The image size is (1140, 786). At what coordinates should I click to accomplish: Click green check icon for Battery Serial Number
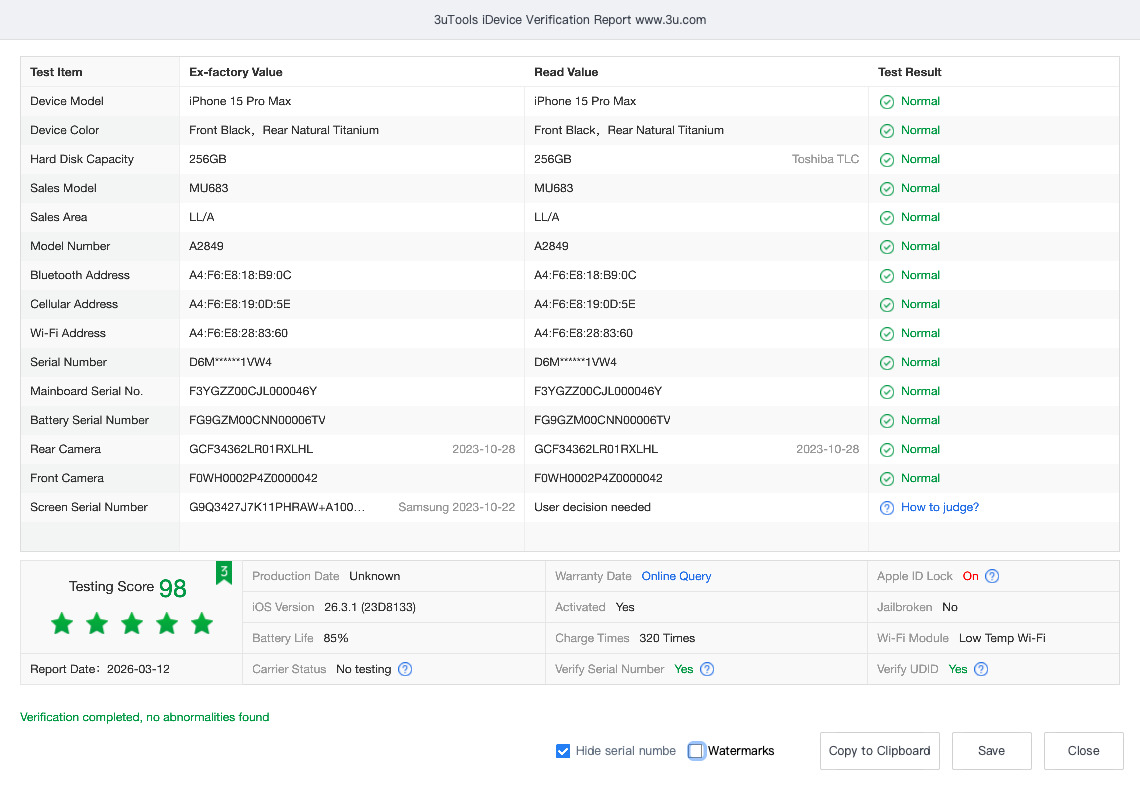[x=886, y=421]
